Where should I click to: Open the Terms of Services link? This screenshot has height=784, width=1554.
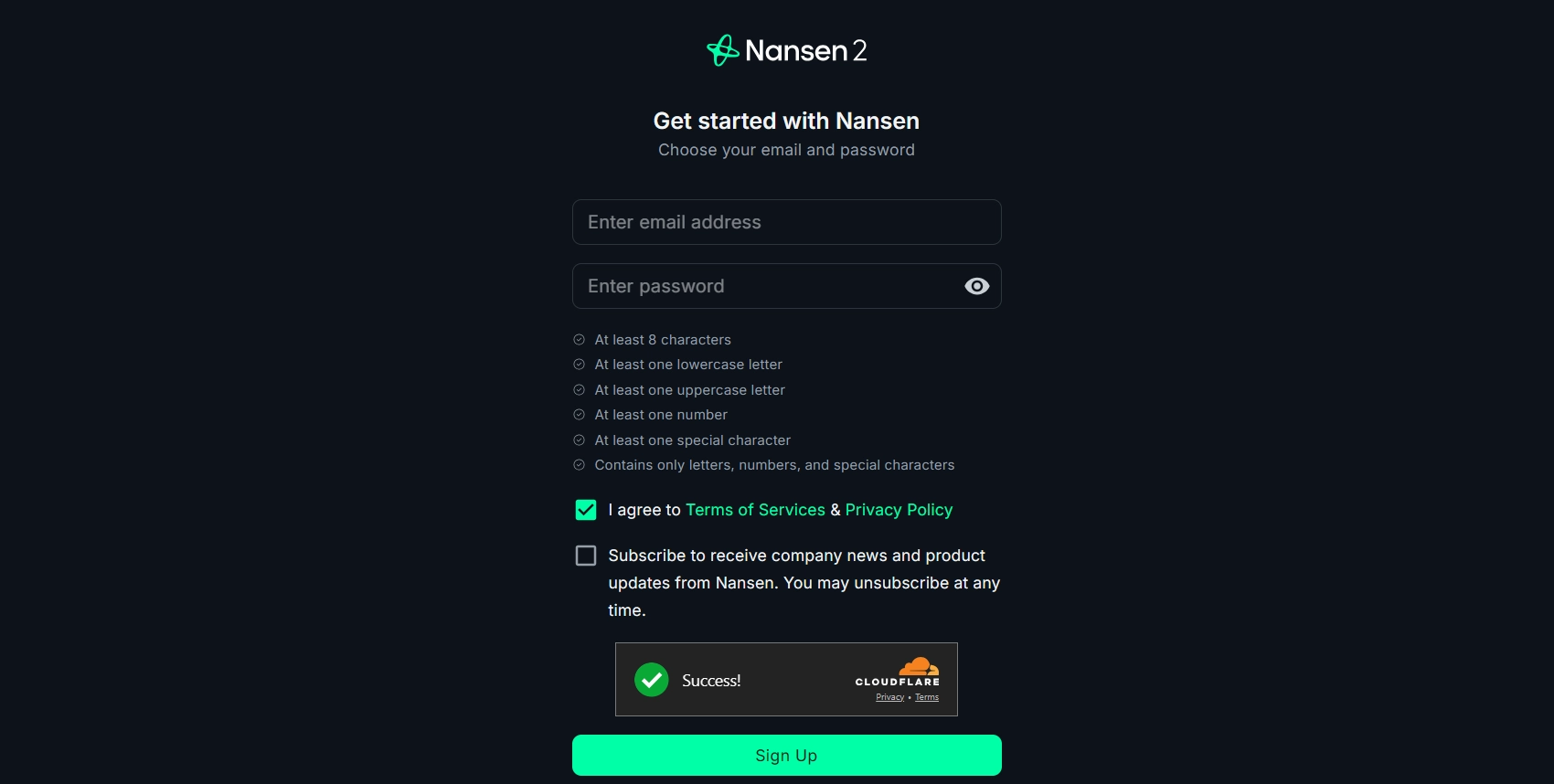pos(755,510)
